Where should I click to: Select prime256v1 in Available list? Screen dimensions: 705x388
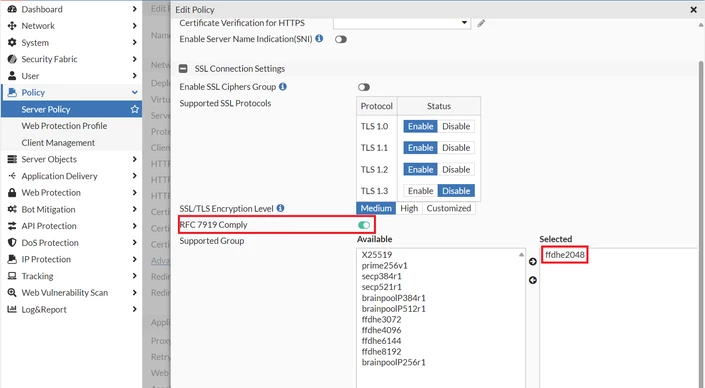384,265
